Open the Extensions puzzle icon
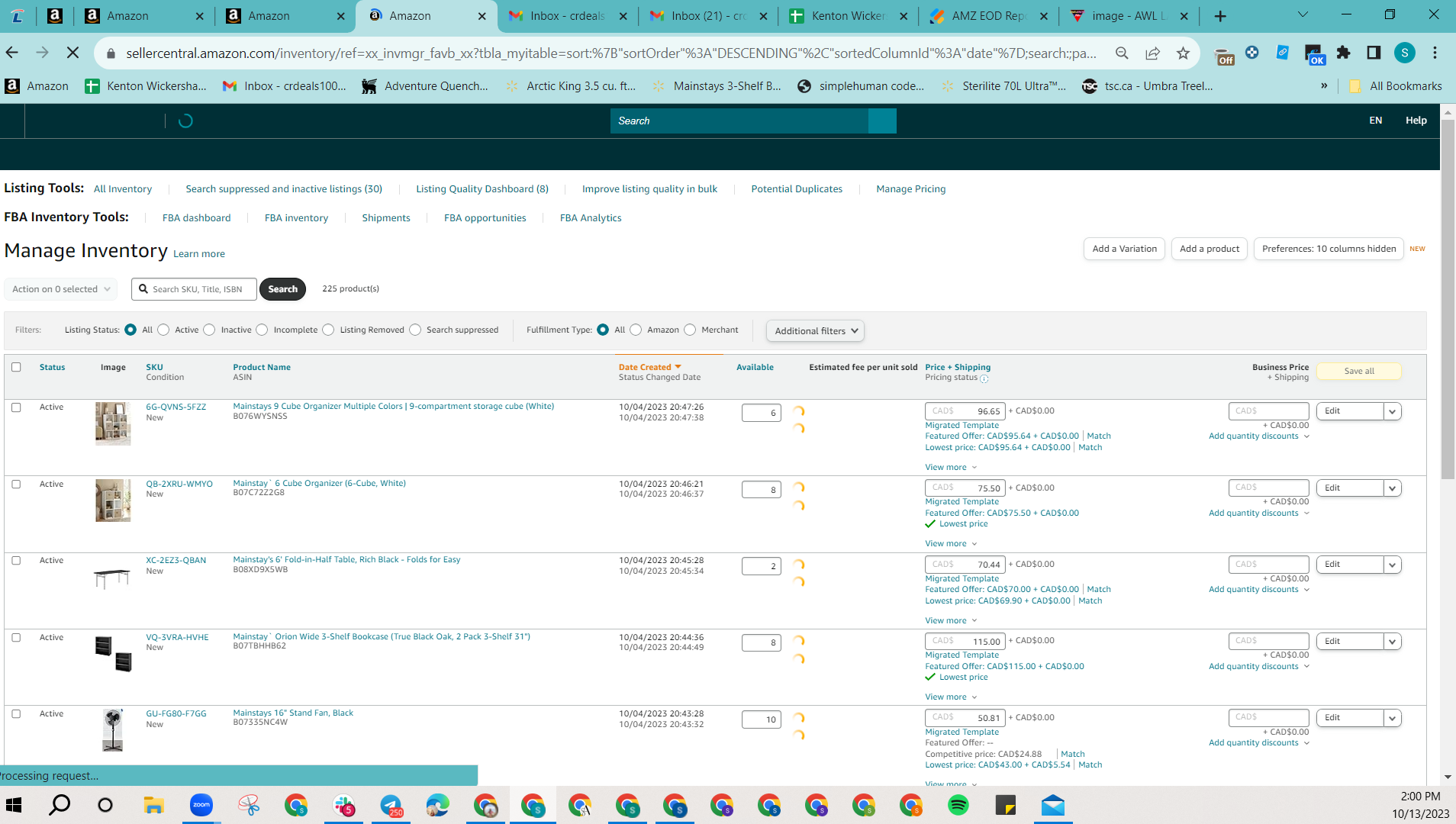1456x824 pixels. pos(1343,53)
